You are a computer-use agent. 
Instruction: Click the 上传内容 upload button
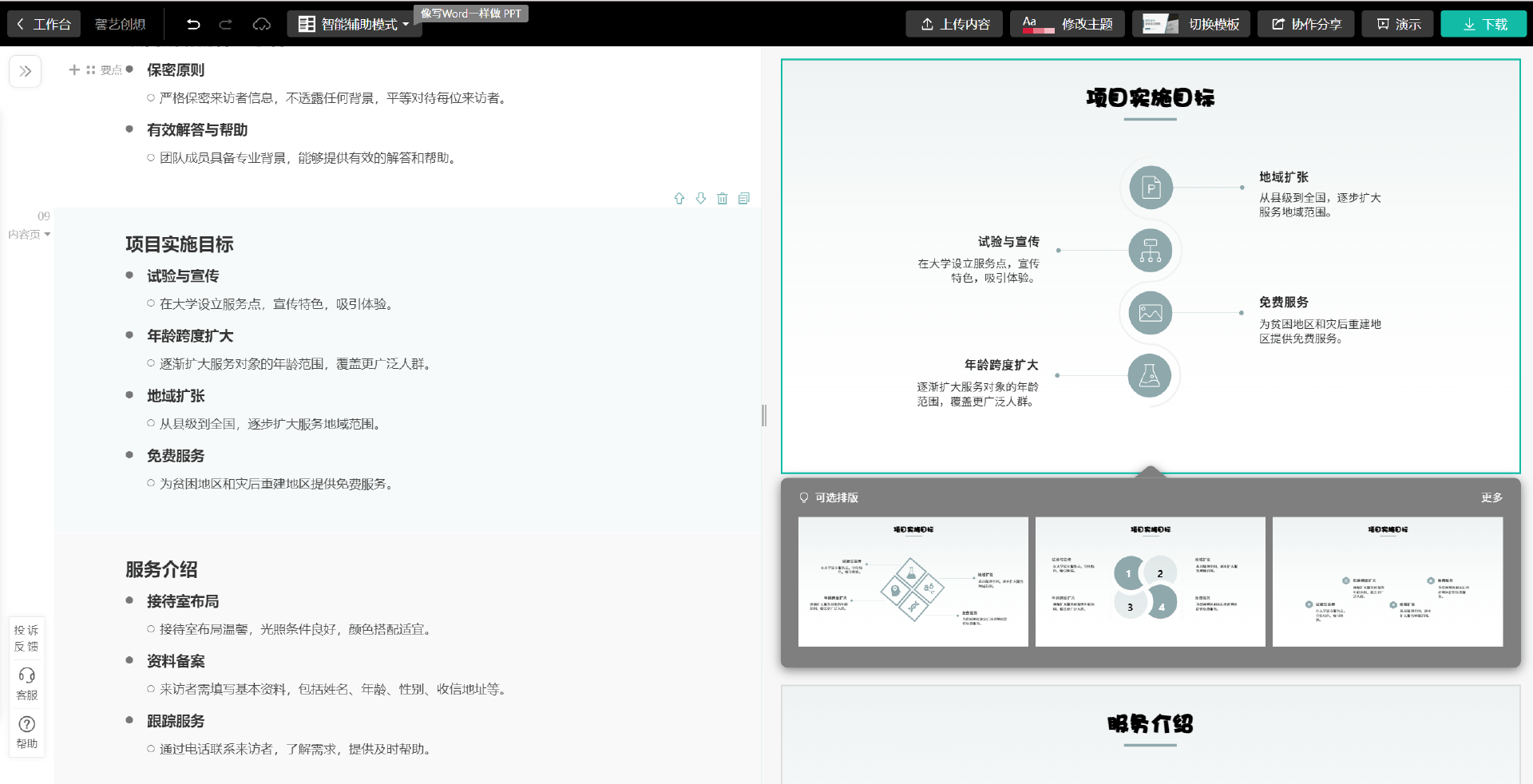click(955, 24)
